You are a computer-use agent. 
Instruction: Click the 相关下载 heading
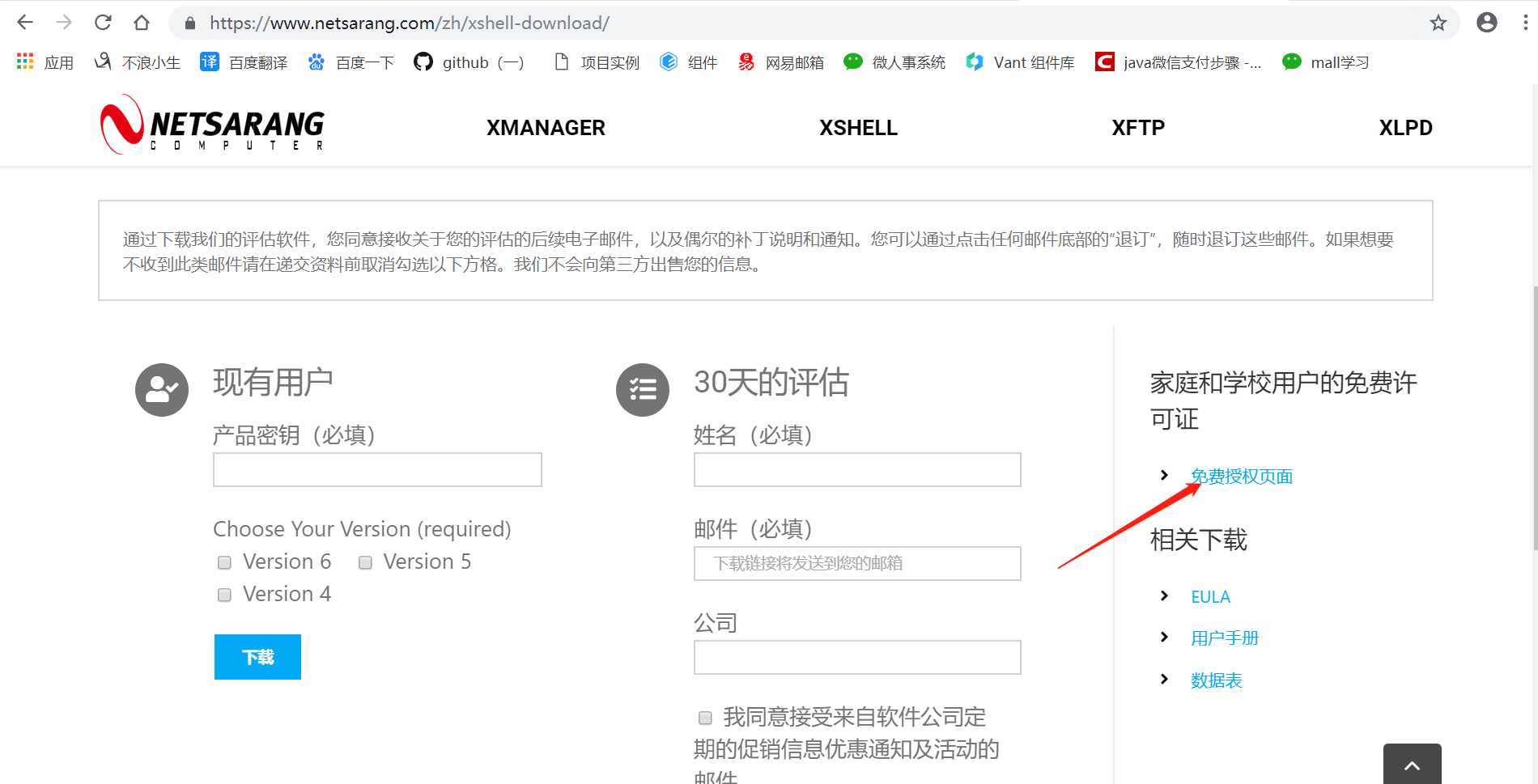(1199, 540)
